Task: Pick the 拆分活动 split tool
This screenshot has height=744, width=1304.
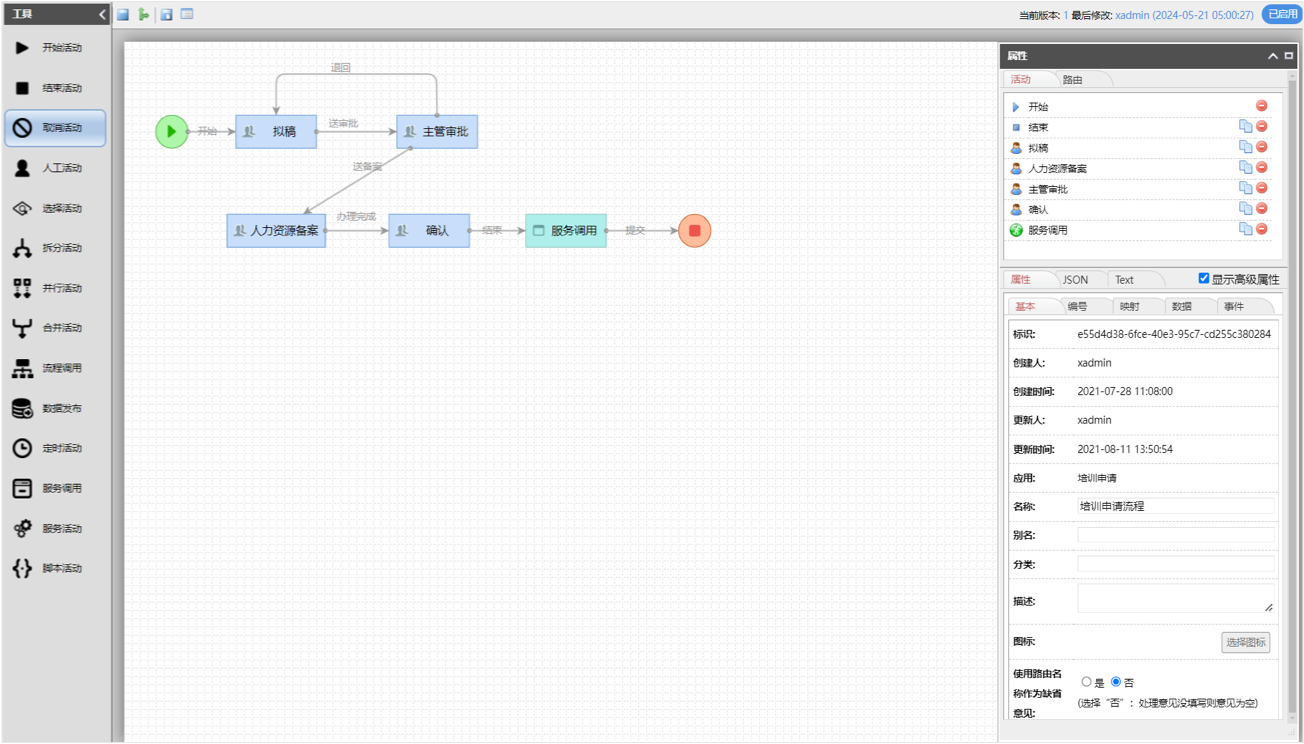Action: pos(56,248)
